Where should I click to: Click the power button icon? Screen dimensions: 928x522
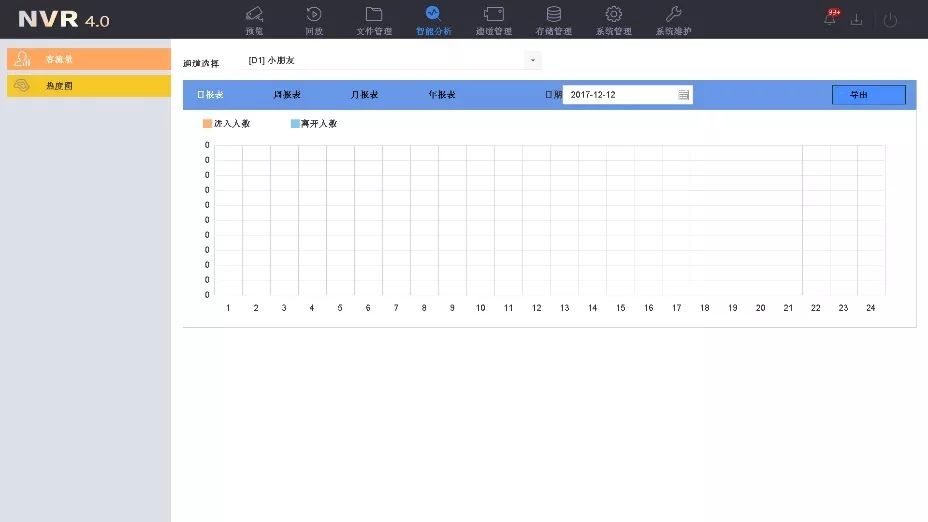890,20
